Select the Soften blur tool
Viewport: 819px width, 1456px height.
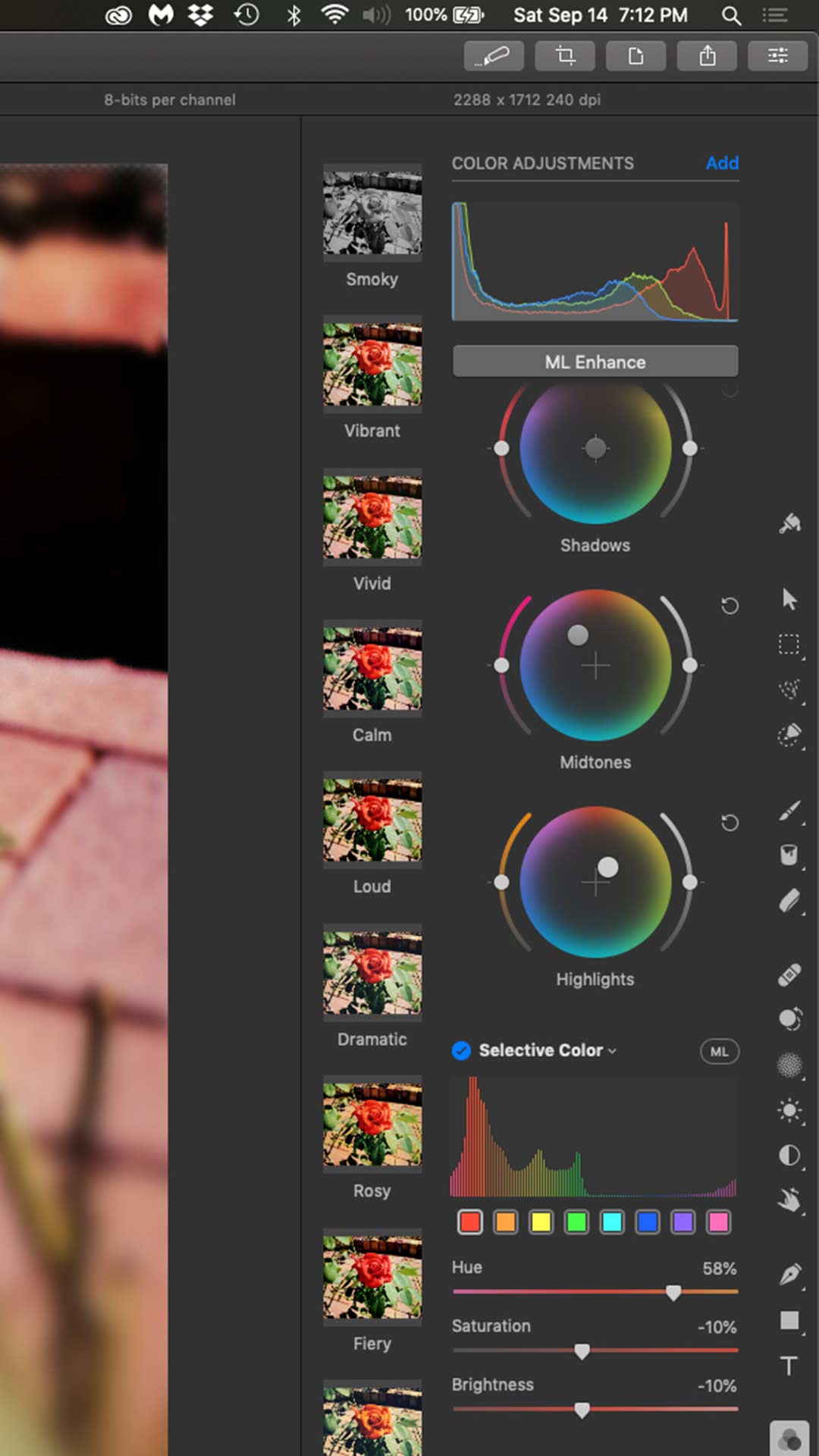pyautogui.click(x=789, y=1065)
